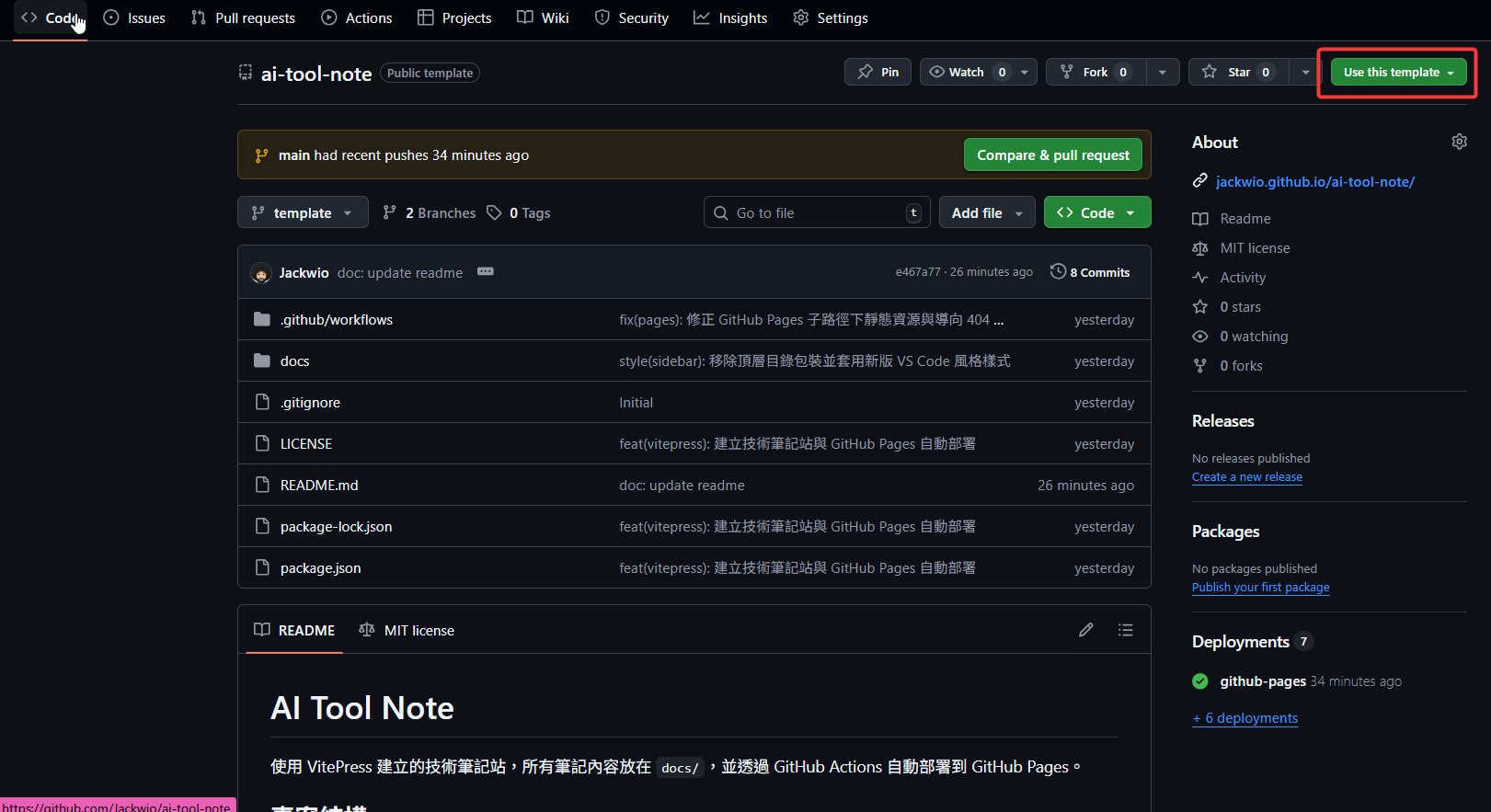Open the Create a new release link
This screenshot has width=1491, height=812.
(1246, 477)
